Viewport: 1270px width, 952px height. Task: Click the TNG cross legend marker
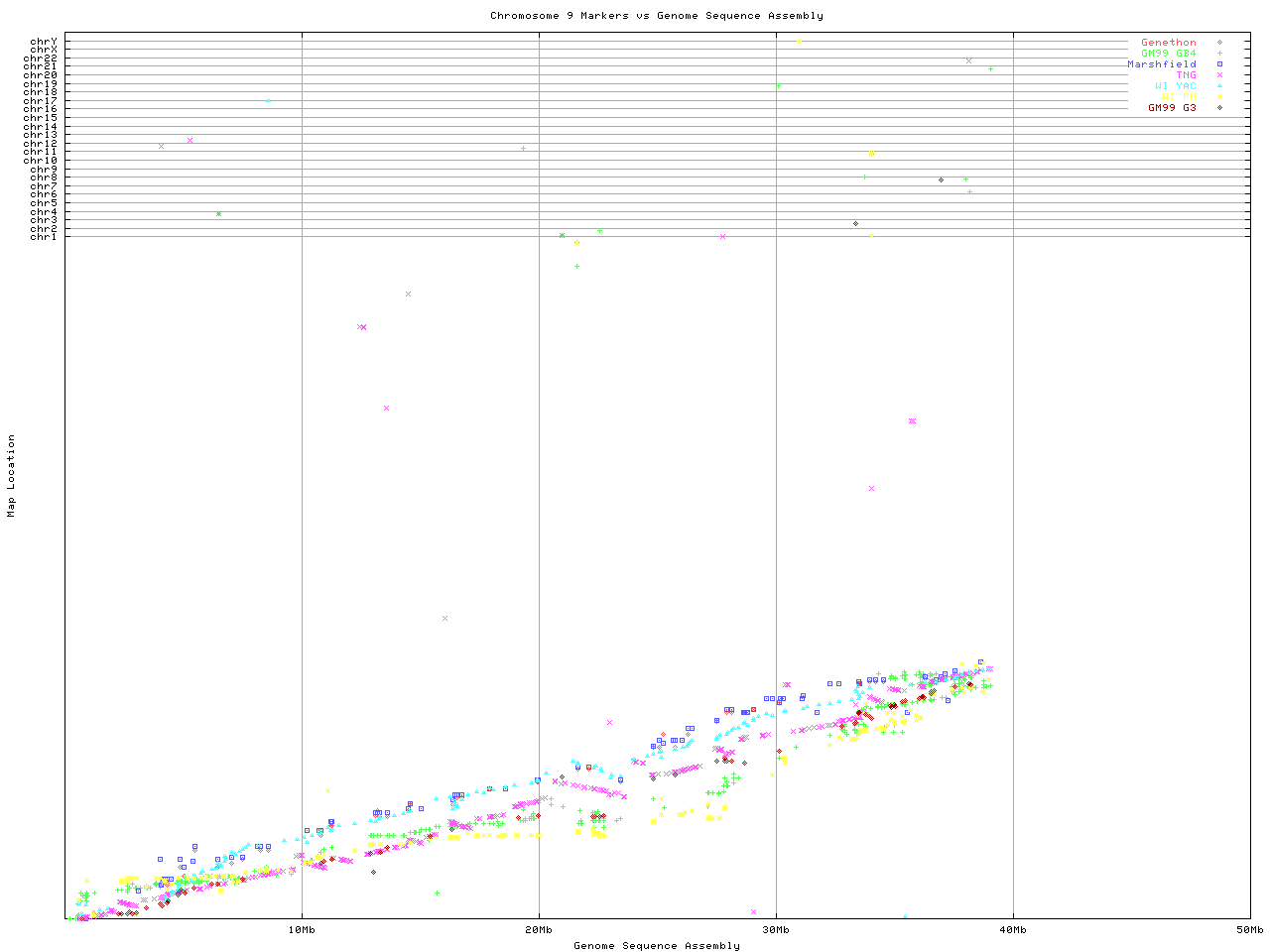coord(1219,75)
